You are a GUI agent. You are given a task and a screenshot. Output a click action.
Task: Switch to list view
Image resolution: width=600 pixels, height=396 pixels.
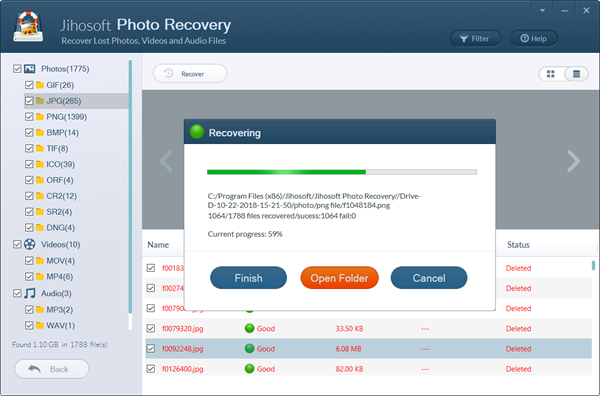(576, 74)
